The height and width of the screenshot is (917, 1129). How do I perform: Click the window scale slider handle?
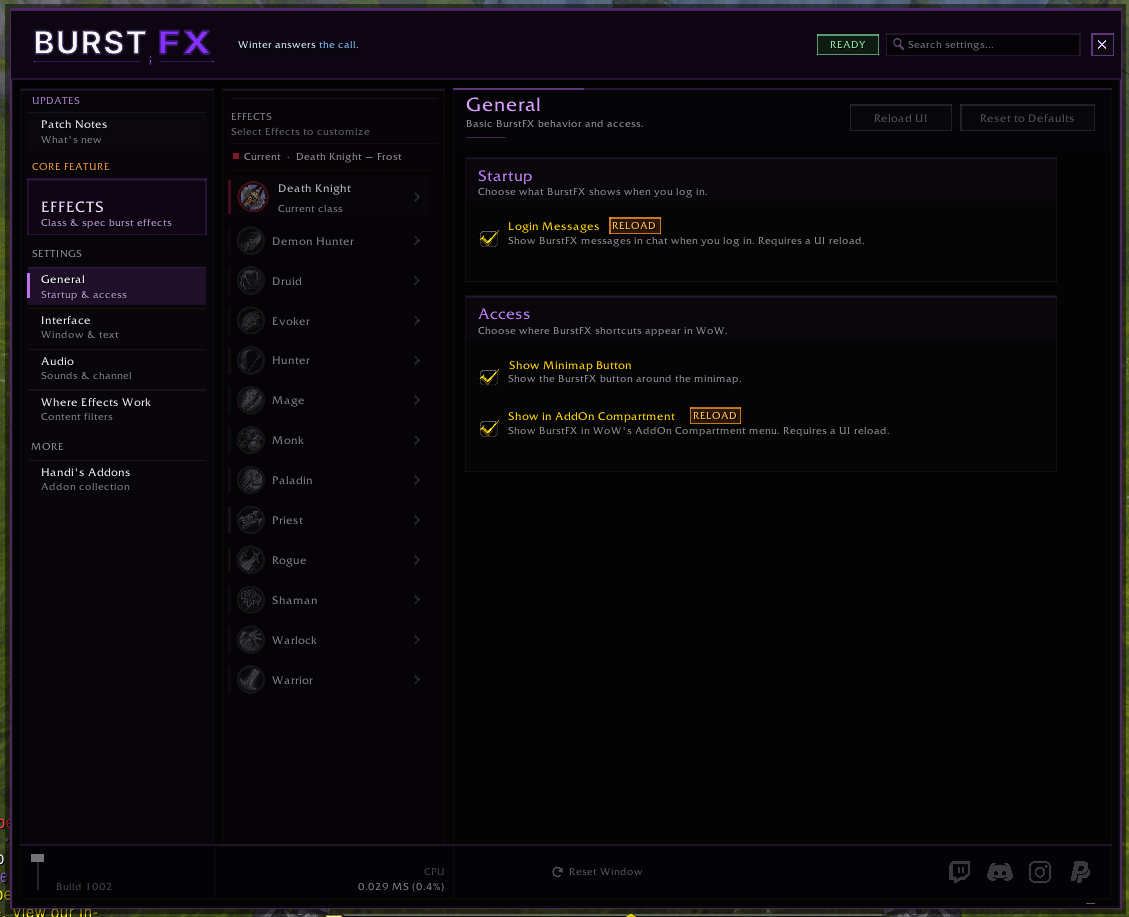[x=37, y=858]
